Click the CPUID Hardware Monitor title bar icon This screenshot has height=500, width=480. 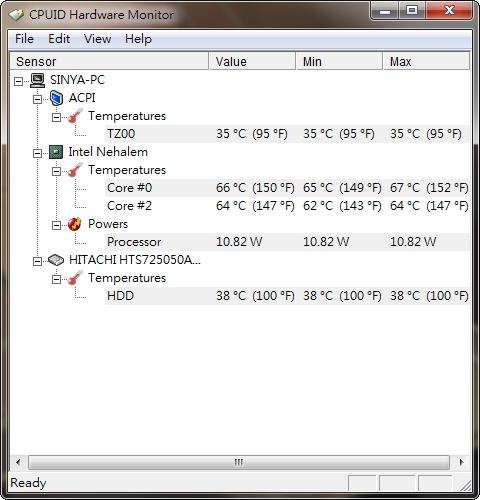(x=16, y=15)
